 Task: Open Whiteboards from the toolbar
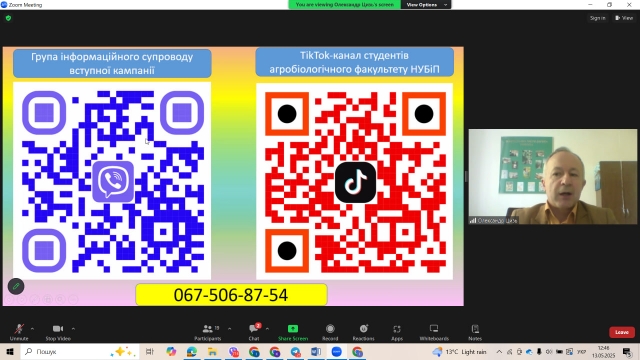pos(434,332)
